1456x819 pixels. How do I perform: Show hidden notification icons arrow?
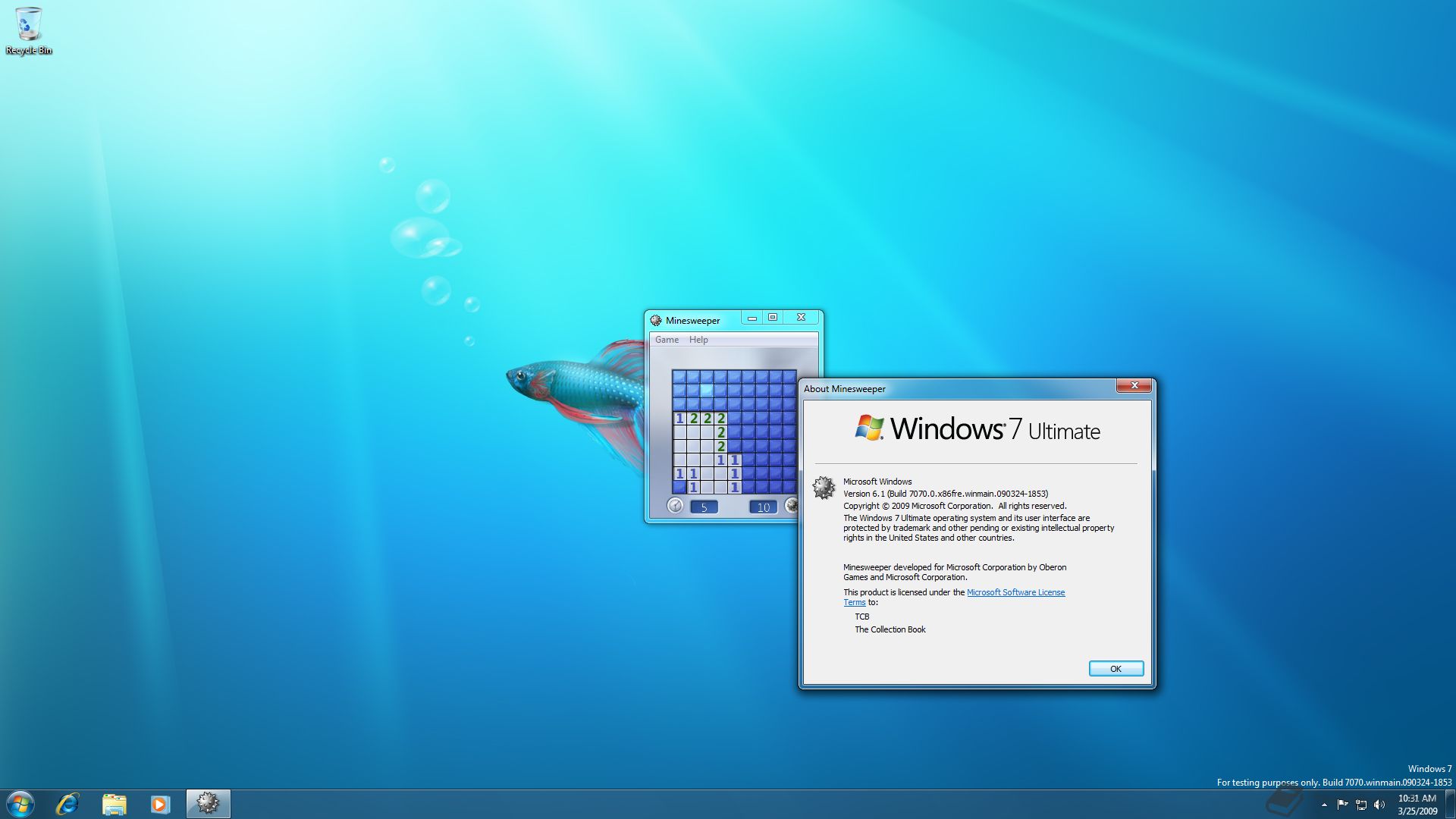(1324, 805)
